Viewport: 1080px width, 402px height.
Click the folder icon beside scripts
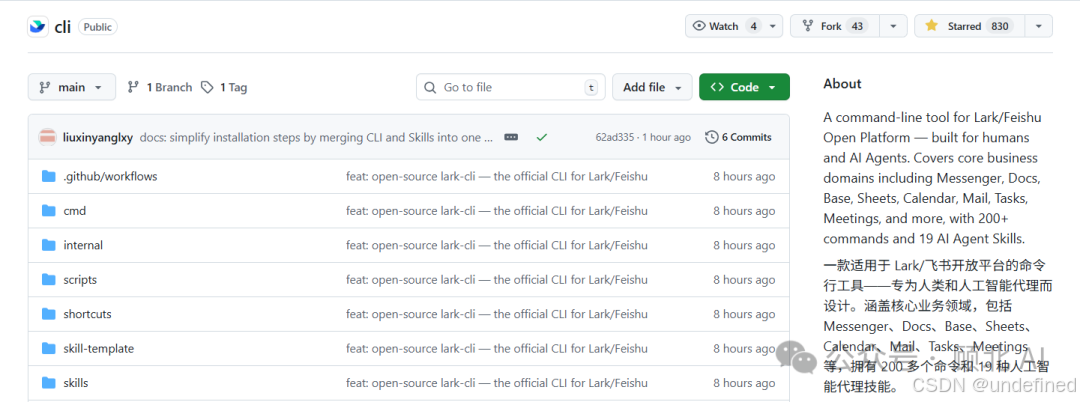[48, 279]
